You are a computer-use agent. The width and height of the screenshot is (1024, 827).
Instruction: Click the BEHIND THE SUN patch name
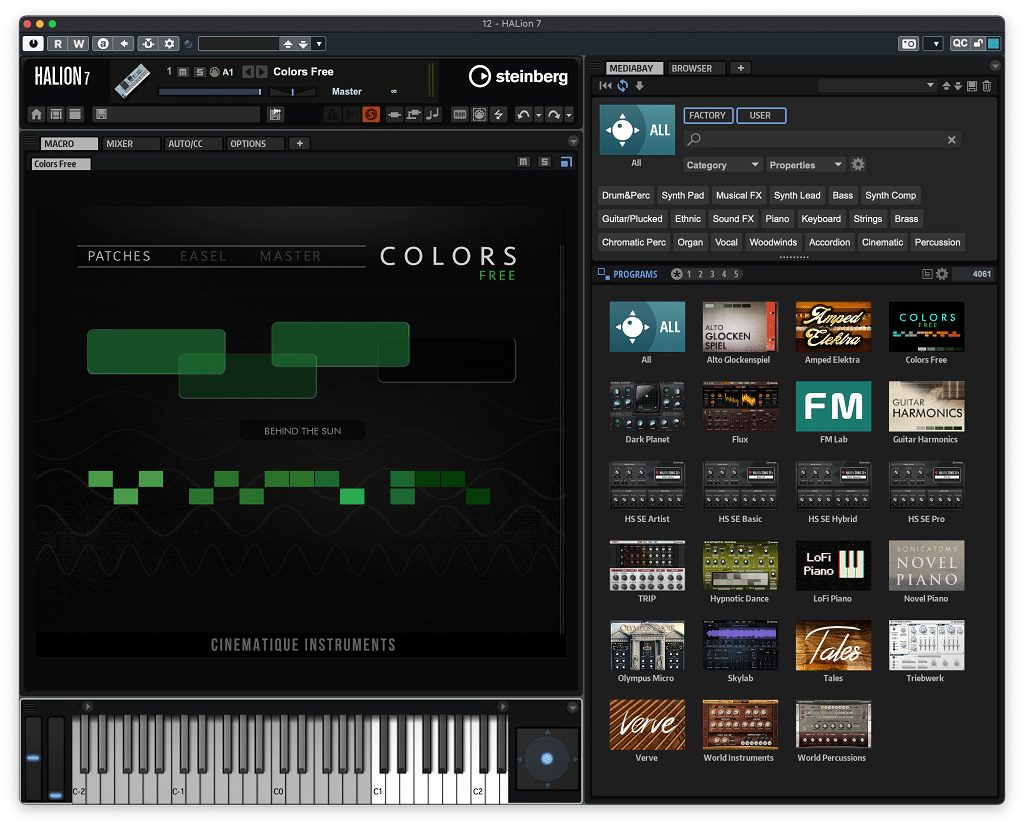point(302,431)
